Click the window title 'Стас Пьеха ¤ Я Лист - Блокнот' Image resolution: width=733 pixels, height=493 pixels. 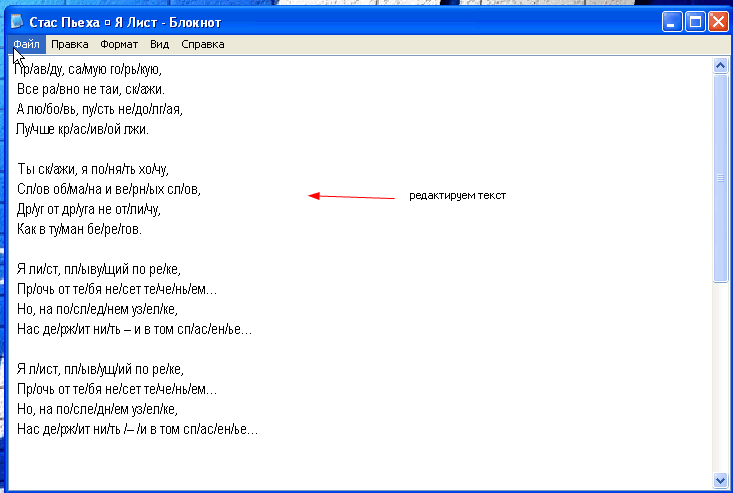click(x=125, y=22)
